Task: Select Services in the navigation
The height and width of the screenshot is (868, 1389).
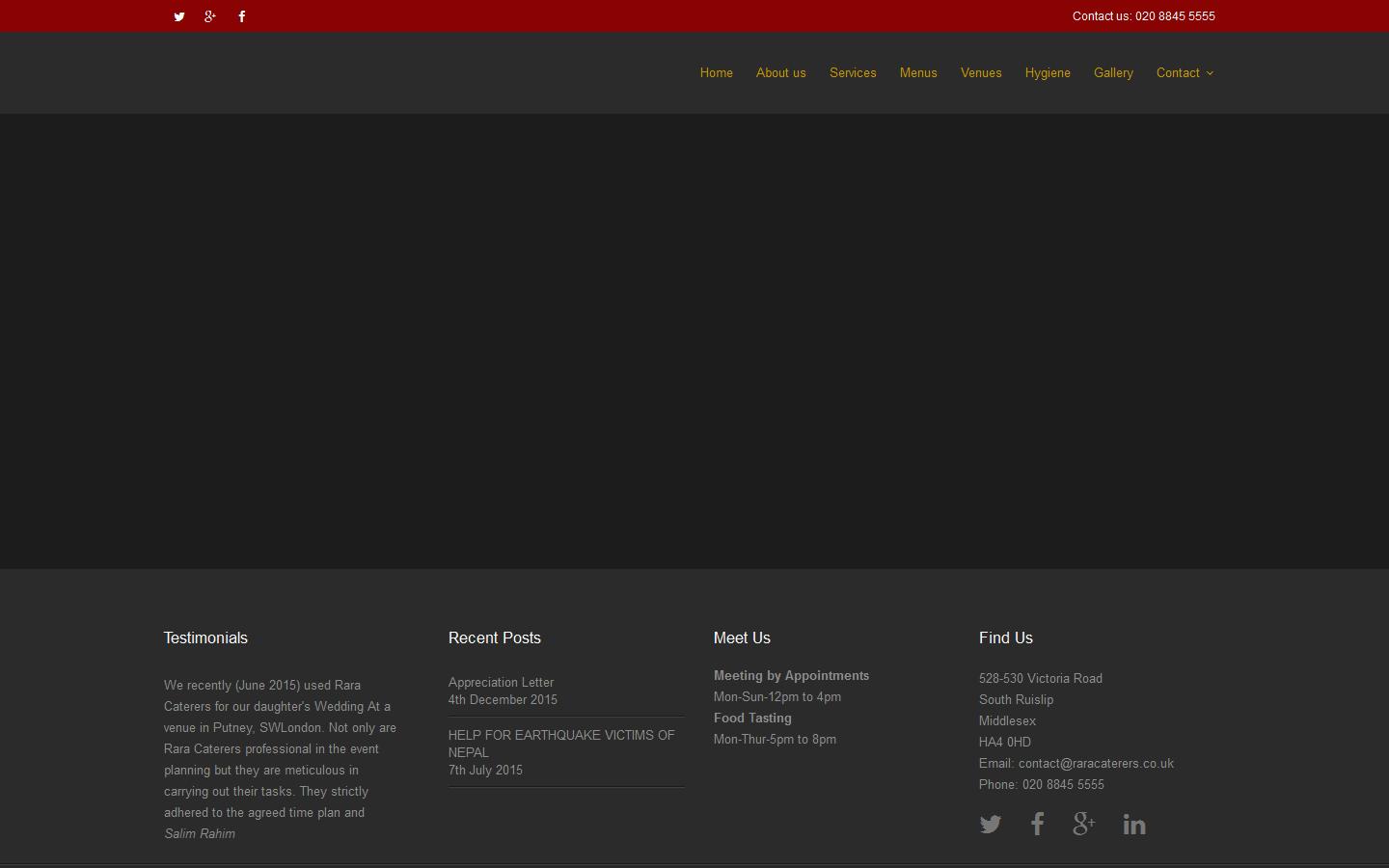Action: click(853, 73)
